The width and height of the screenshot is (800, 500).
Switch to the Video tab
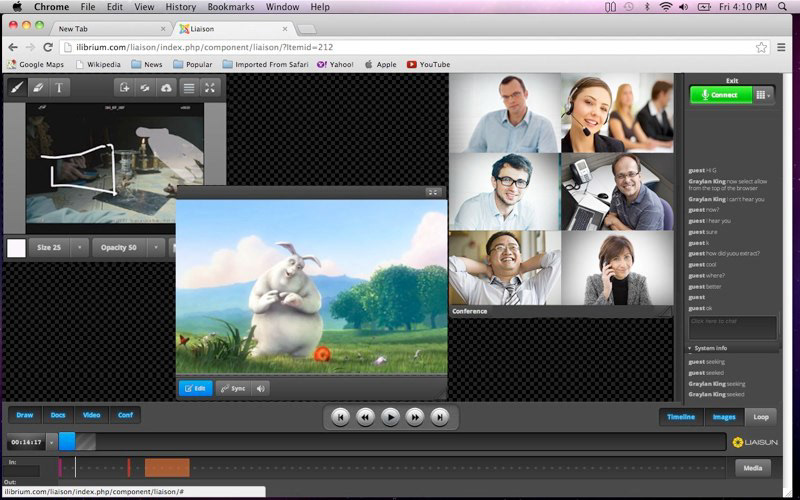[92, 415]
